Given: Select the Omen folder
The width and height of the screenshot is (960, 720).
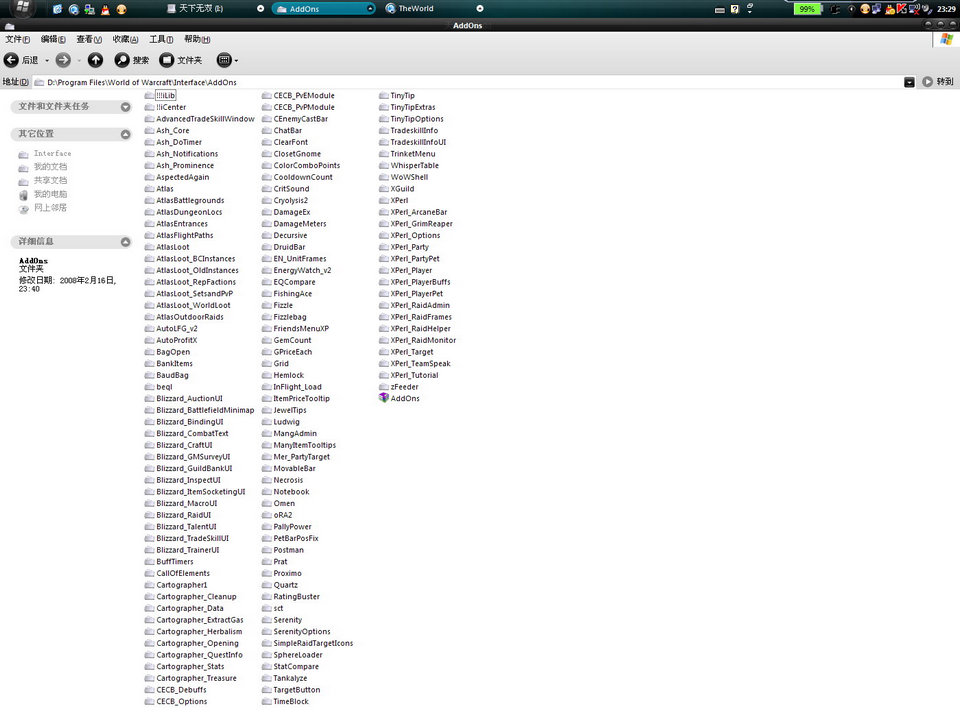Looking at the screenshot, I should pyautogui.click(x=279, y=503).
